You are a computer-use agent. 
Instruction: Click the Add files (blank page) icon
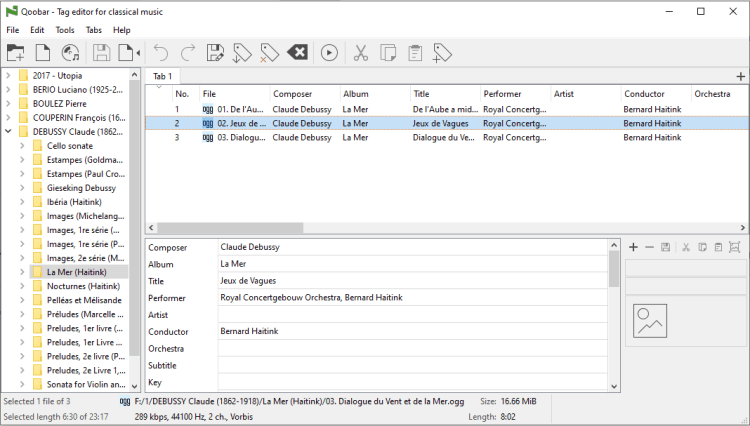tap(43, 53)
